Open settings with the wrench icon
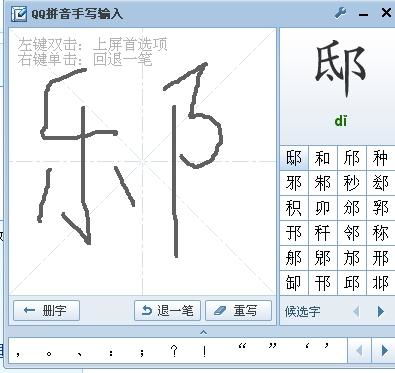395x373 pixels. pyautogui.click(x=340, y=13)
